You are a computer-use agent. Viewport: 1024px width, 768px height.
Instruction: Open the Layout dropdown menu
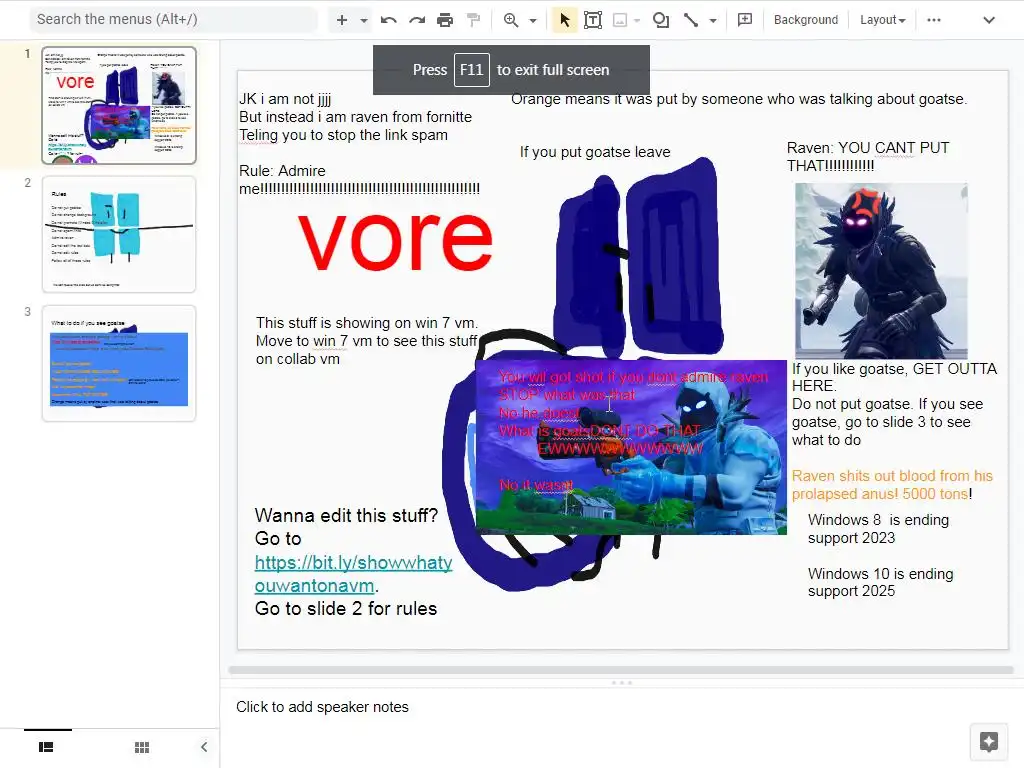[882, 20]
